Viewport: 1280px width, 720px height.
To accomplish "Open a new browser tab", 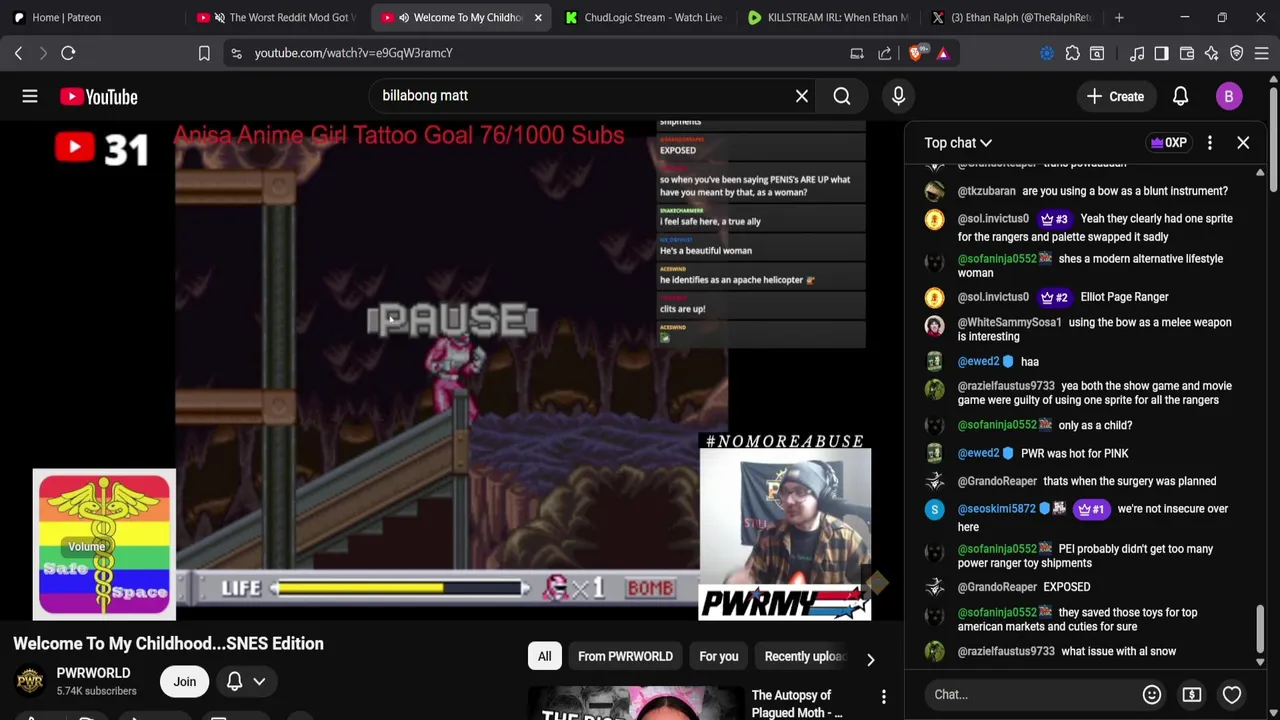I will click(1119, 17).
